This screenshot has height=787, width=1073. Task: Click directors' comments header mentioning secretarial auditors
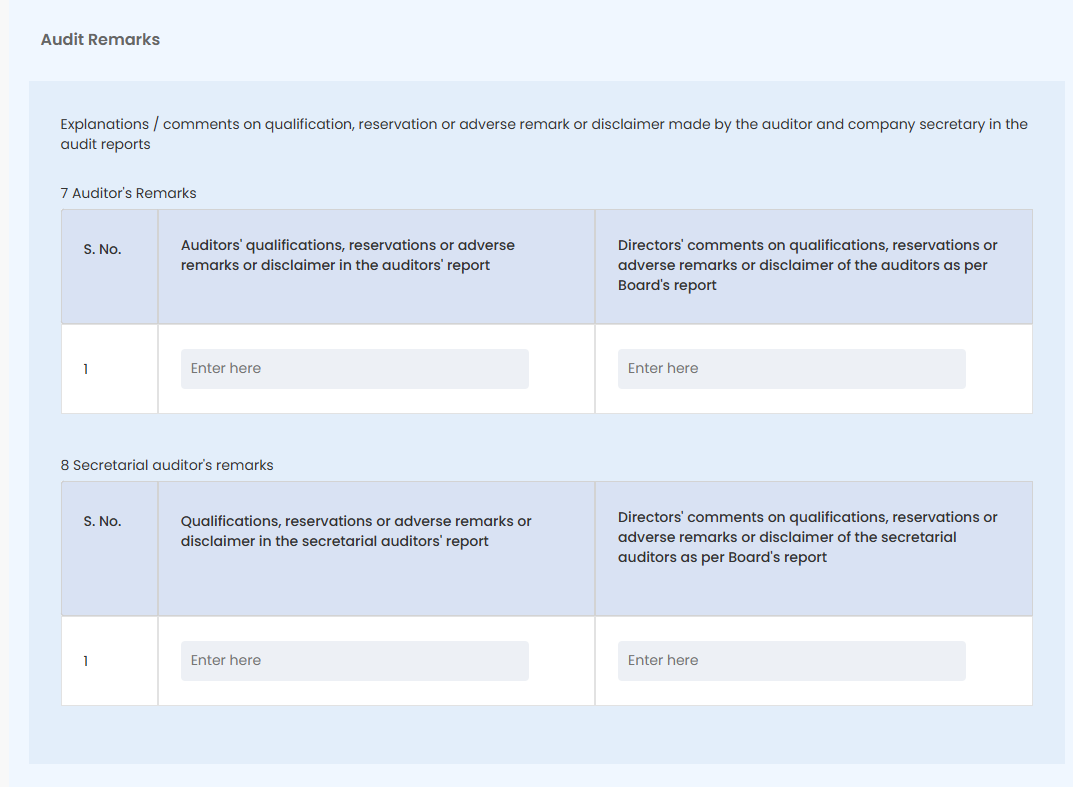click(x=807, y=537)
